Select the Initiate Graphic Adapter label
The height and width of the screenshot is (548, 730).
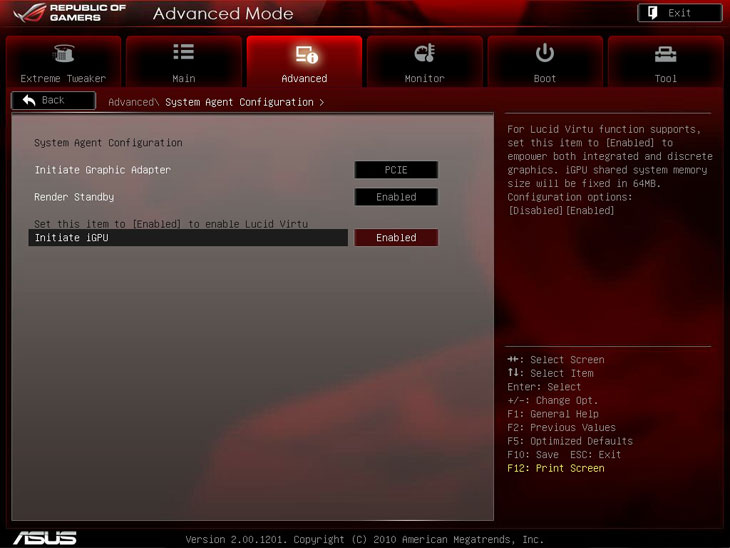pyautogui.click(x=102, y=170)
